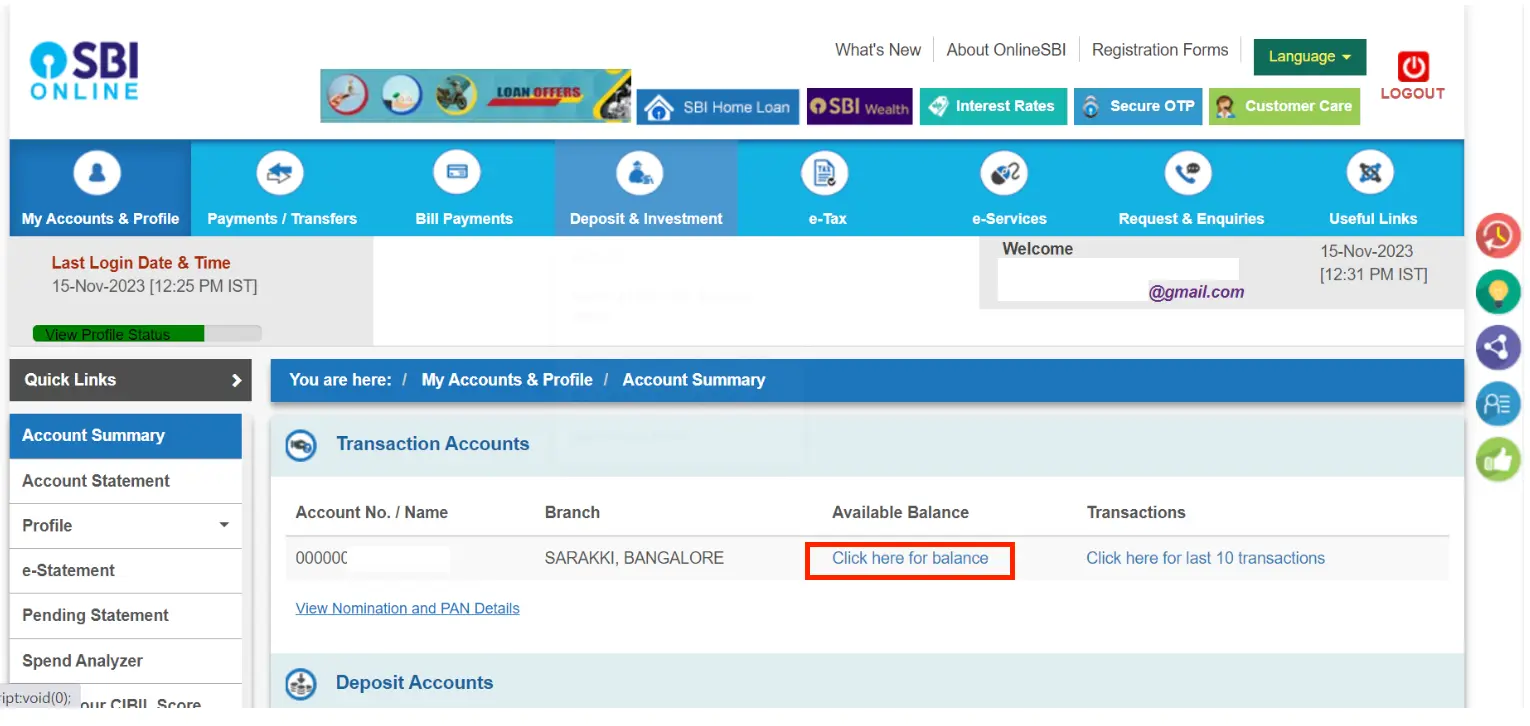
Task: Open the Payments / Transfers icon
Action: coord(280,174)
